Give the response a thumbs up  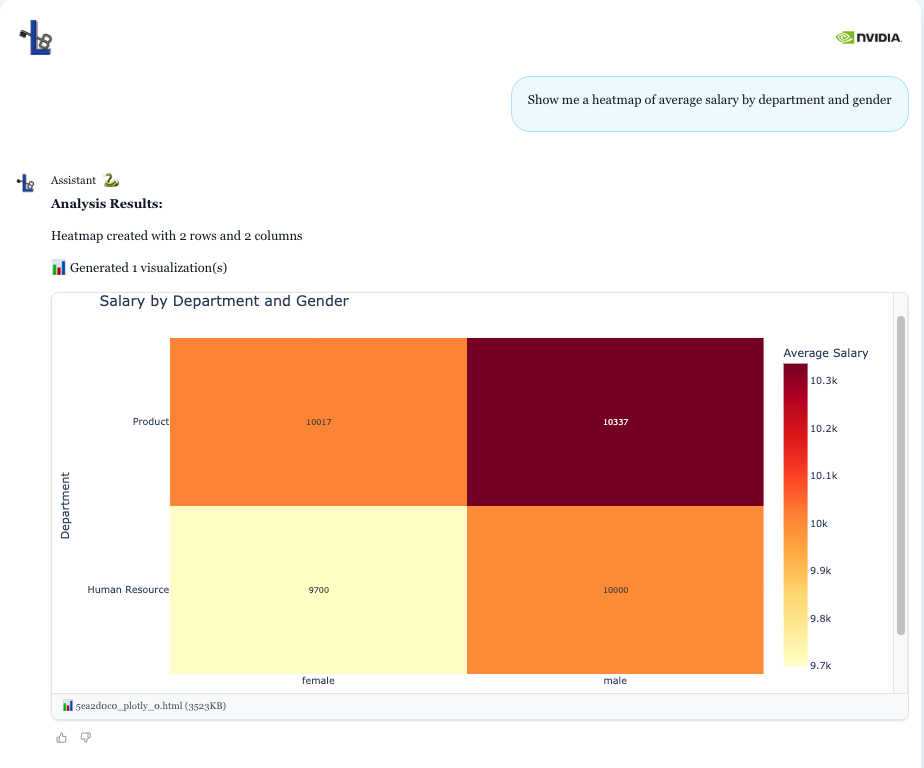[x=61, y=737]
